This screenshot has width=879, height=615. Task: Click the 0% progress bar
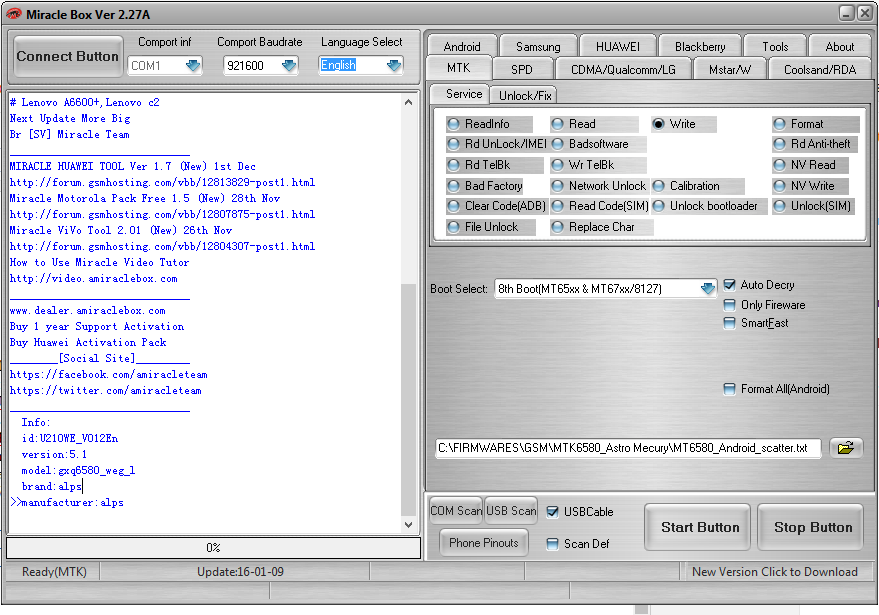213,548
